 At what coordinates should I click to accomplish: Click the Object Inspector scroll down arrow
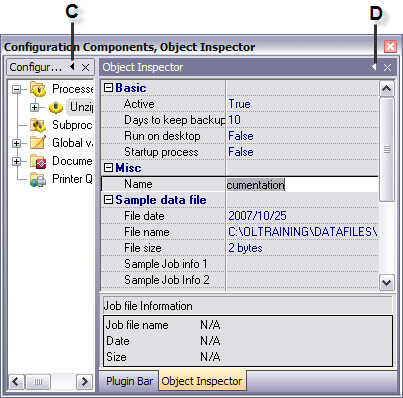(387, 283)
